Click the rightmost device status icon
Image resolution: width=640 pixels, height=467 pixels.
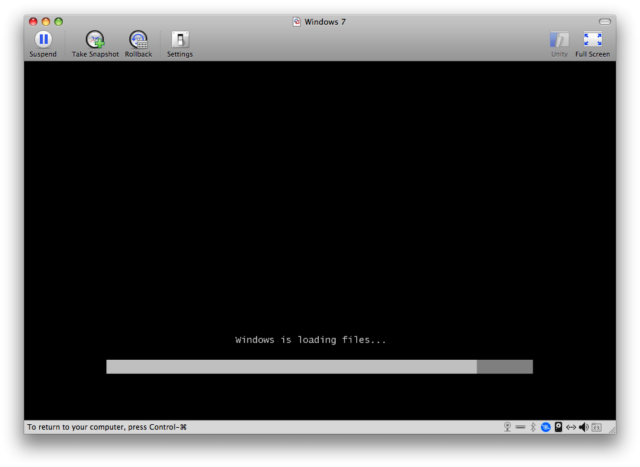point(596,427)
